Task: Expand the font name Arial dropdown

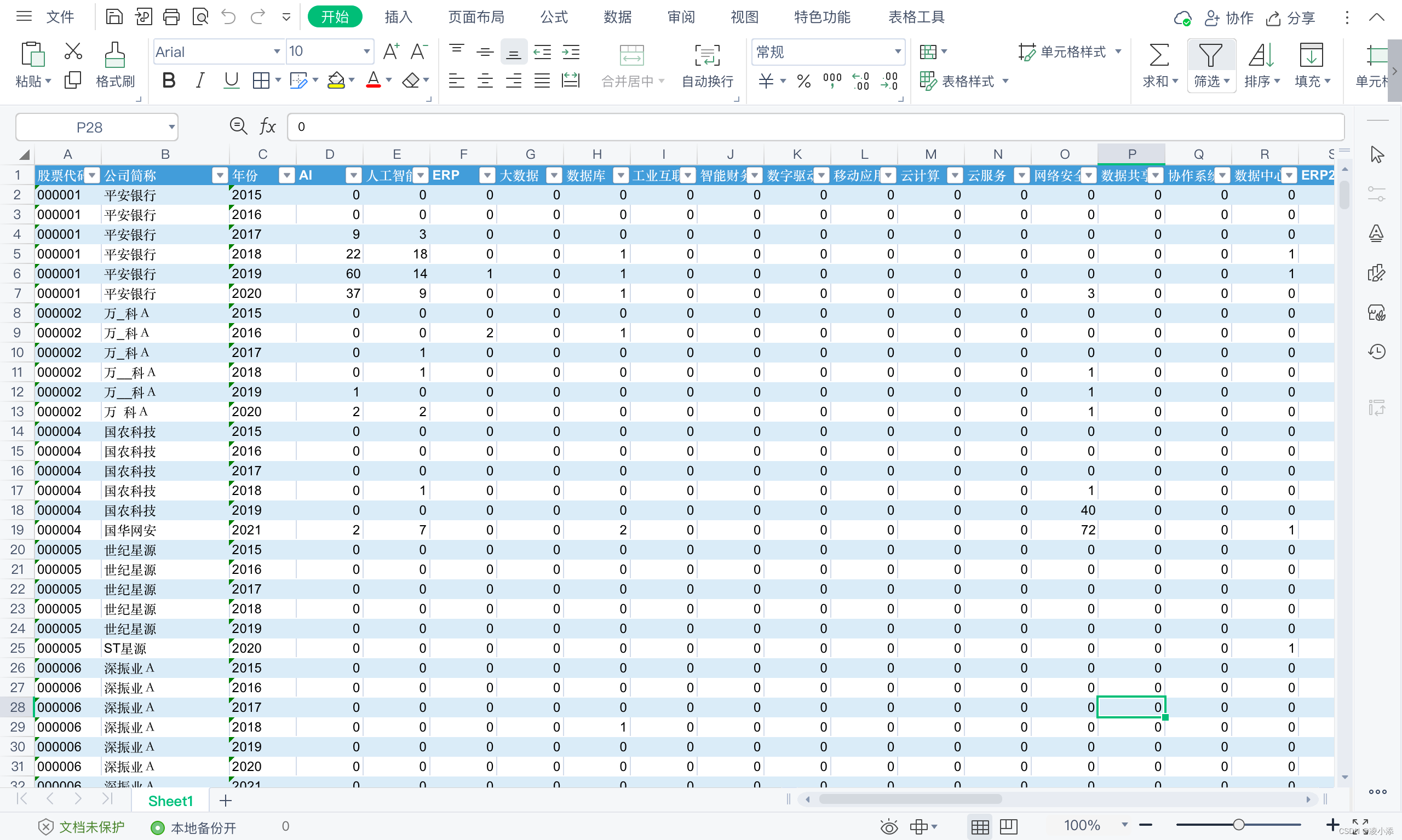Action: coord(276,51)
